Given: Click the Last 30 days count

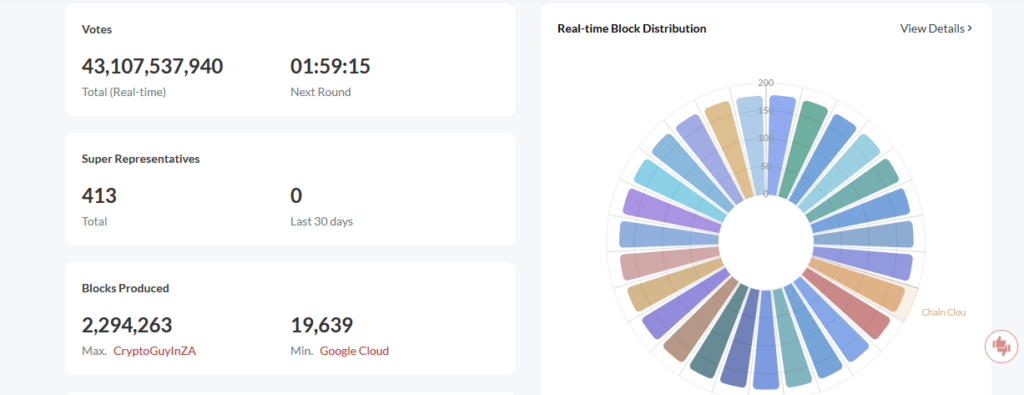Looking at the screenshot, I should [296, 195].
